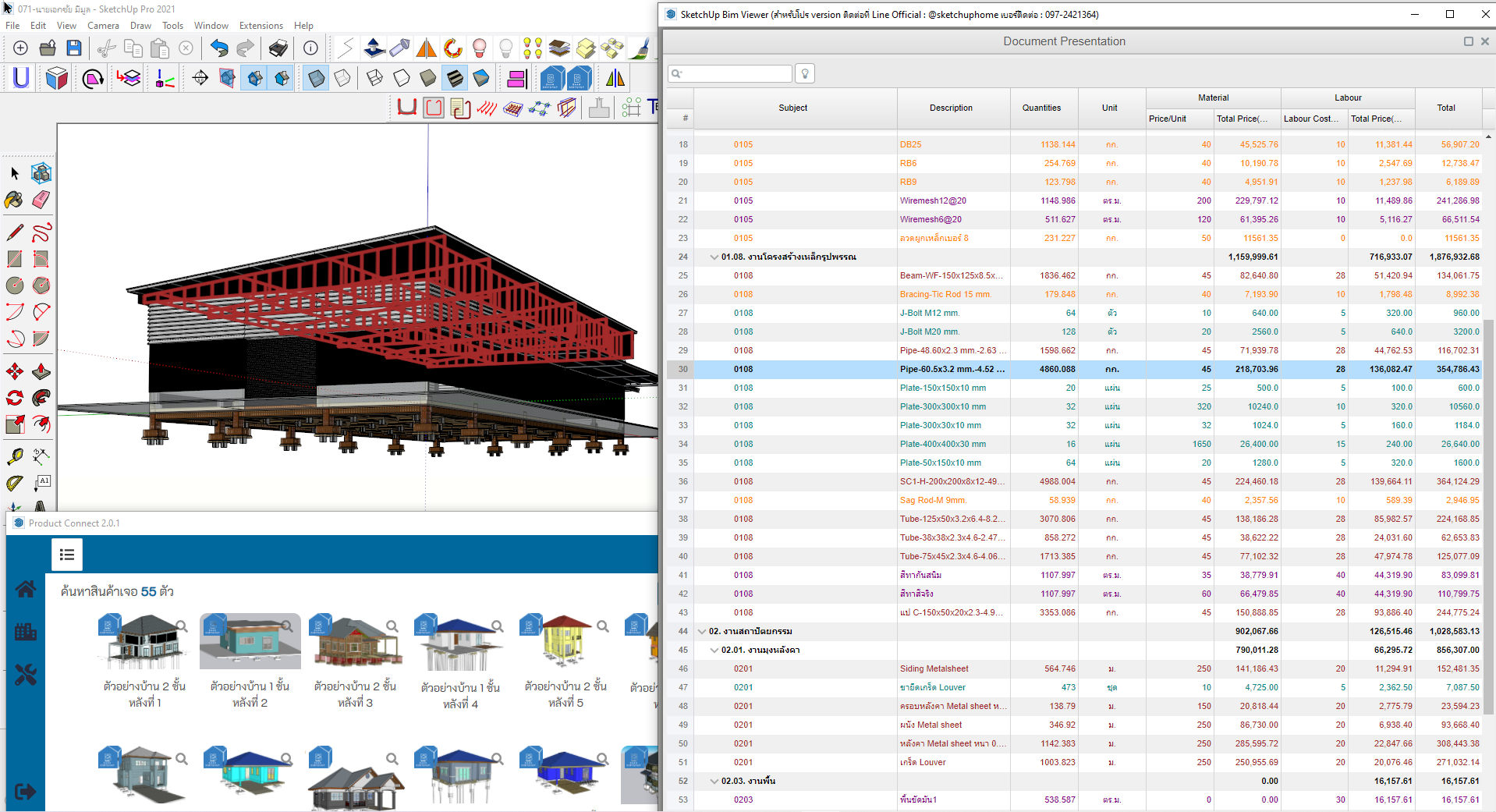Viewport: 1496px width, 812px height.
Task: Open the Camera menu
Action: click(103, 26)
